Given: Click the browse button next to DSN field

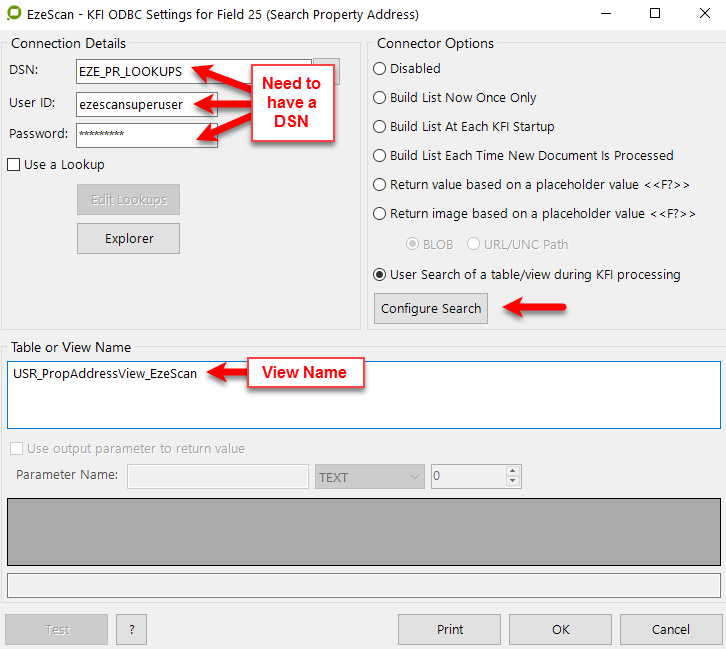Looking at the screenshot, I should tap(327, 71).
